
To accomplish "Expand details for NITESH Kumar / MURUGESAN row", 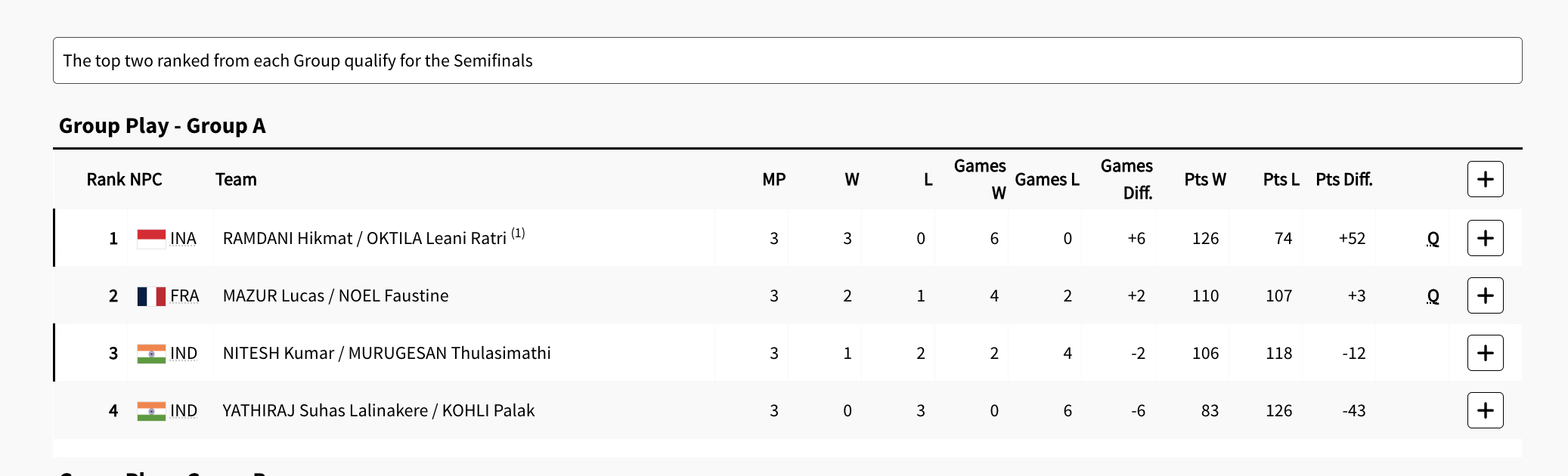I will pos(1485,353).
